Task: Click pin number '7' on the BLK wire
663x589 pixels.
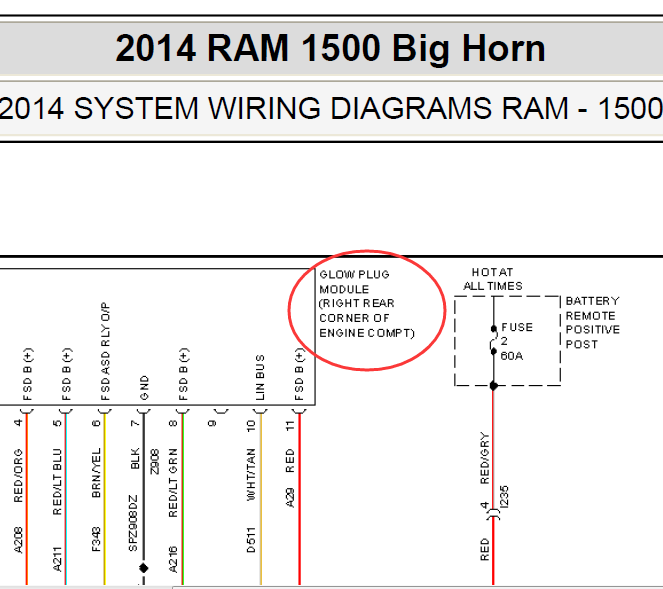Action: 135,423
